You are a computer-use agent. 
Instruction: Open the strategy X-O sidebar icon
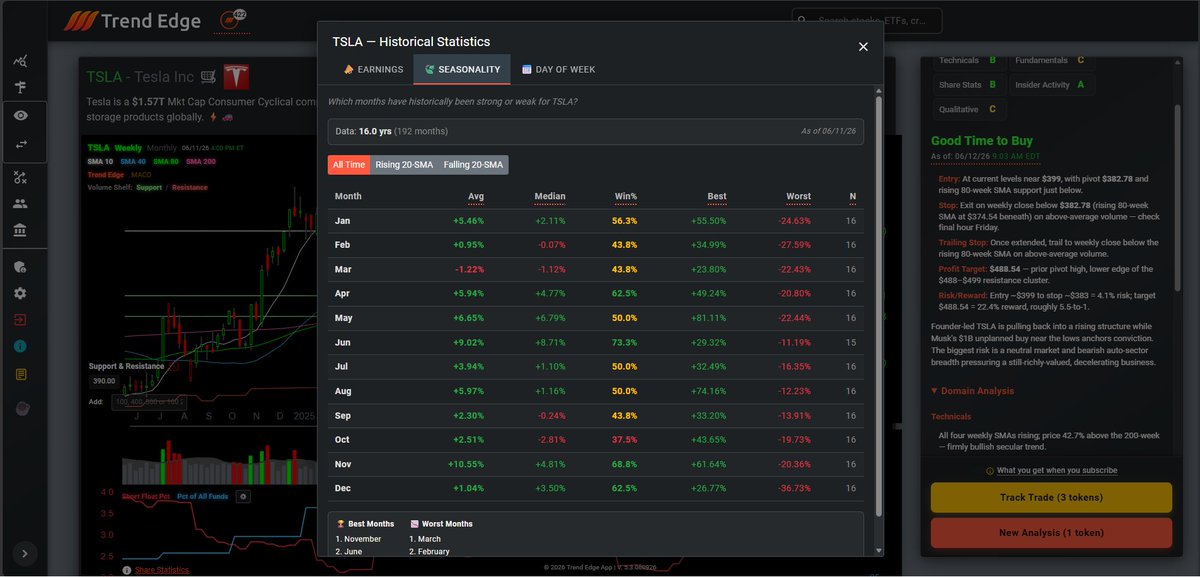click(20, 177)
